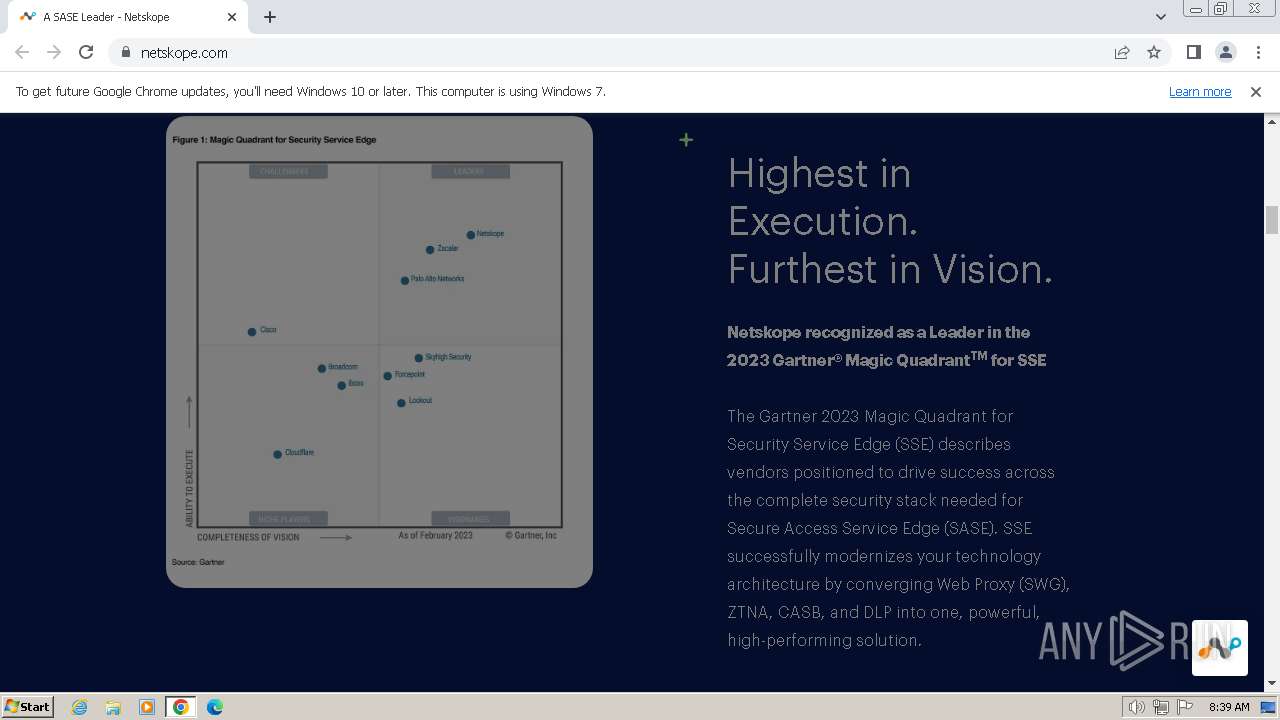Open the Netskope chat widget

pos(1219,648)
